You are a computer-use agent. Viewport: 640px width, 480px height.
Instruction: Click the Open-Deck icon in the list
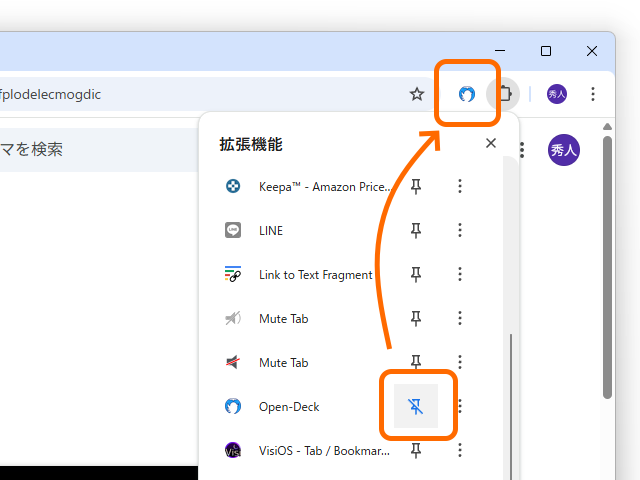pos(233,406)
